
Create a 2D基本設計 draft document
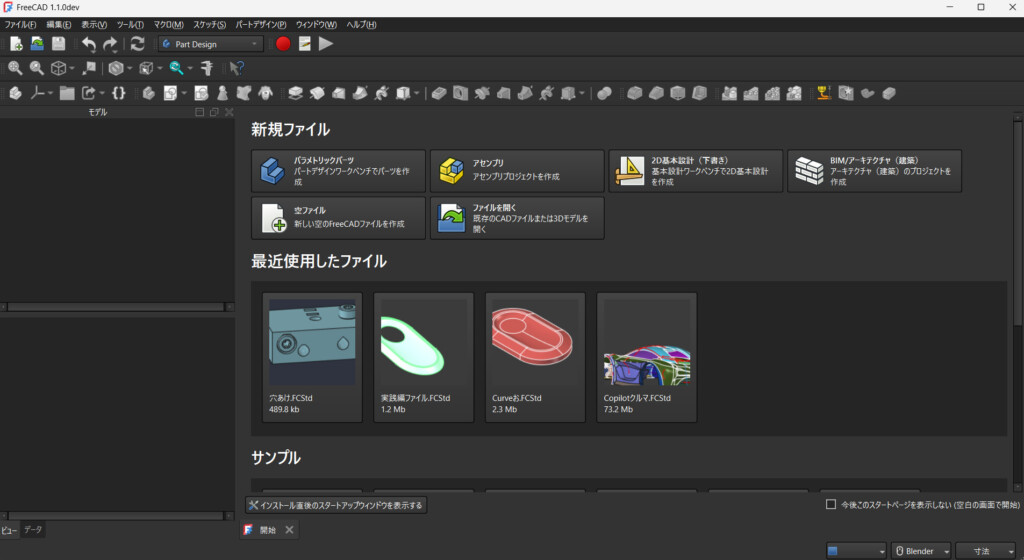[x=696, y=171]
